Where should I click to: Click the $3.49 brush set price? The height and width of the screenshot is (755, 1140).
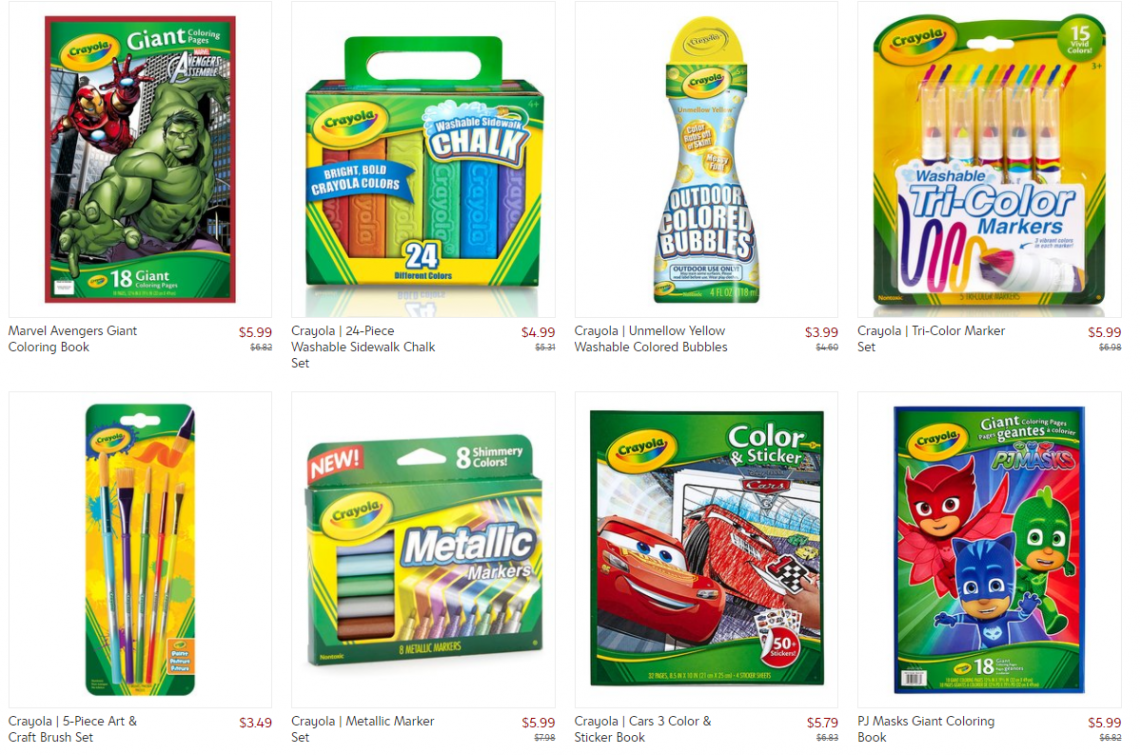pyautogui.click(x=255, y=723)
